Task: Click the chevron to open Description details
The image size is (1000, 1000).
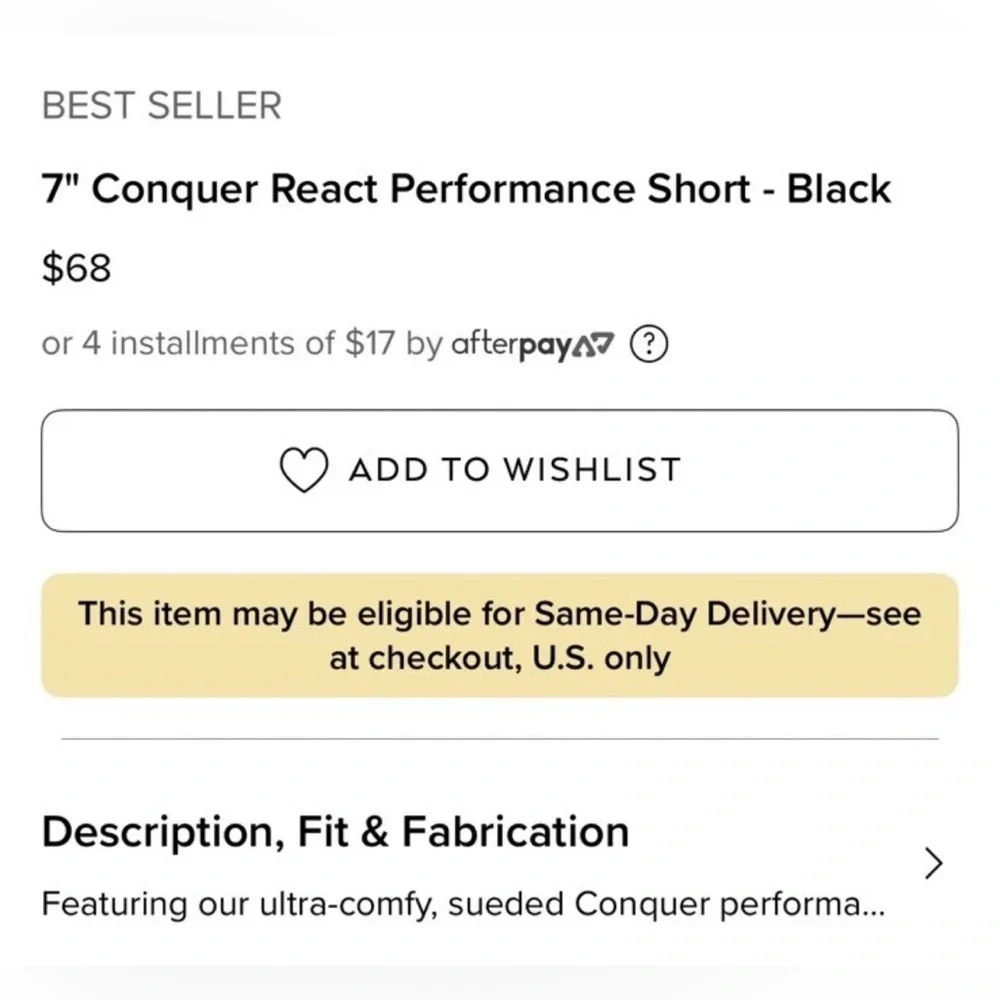Action: pos(932,862)
